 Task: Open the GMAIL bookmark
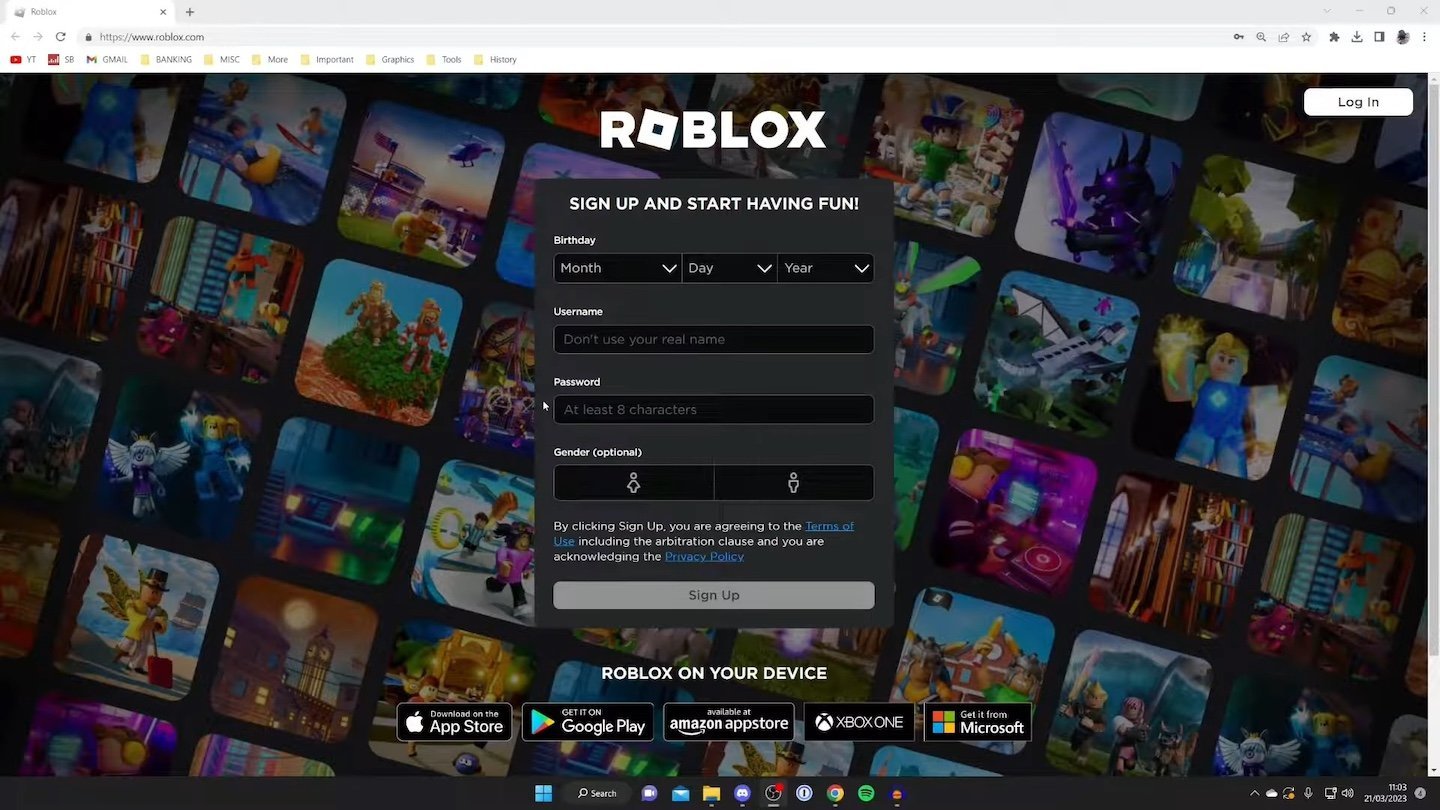point(107,60)
